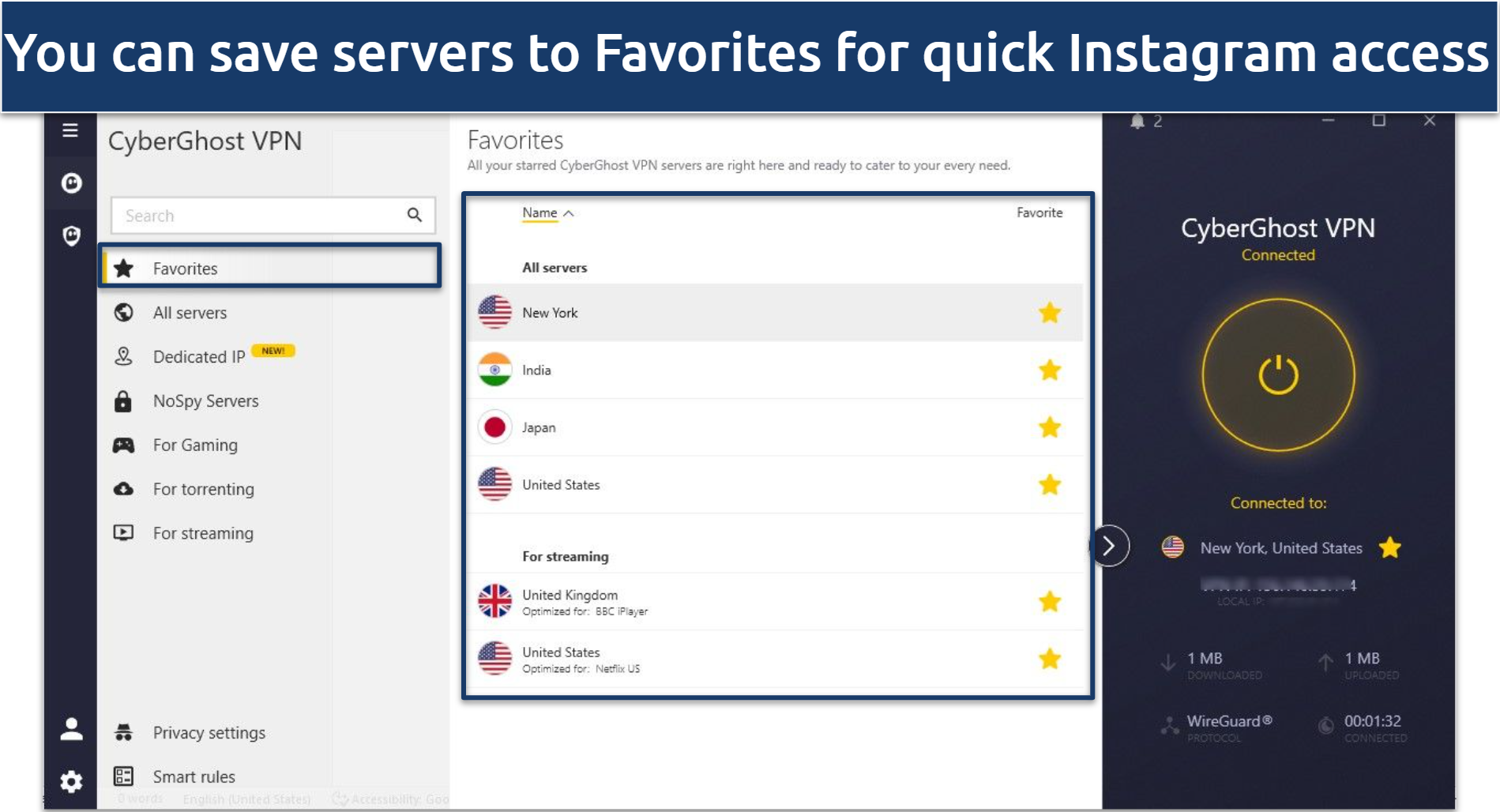The image size is (1500, 812).
Task: Click the cloud download torrenting icon
Action: tap(123, 489)
